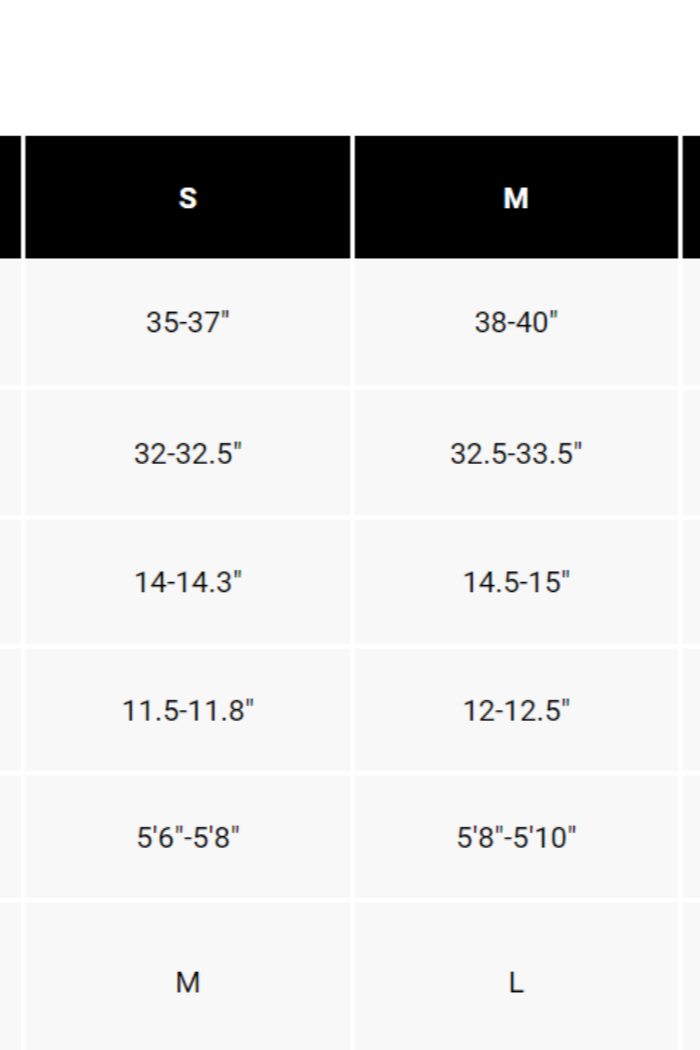Click the 32.5-33.5" table cell
700x1050 pixels.
516,453
